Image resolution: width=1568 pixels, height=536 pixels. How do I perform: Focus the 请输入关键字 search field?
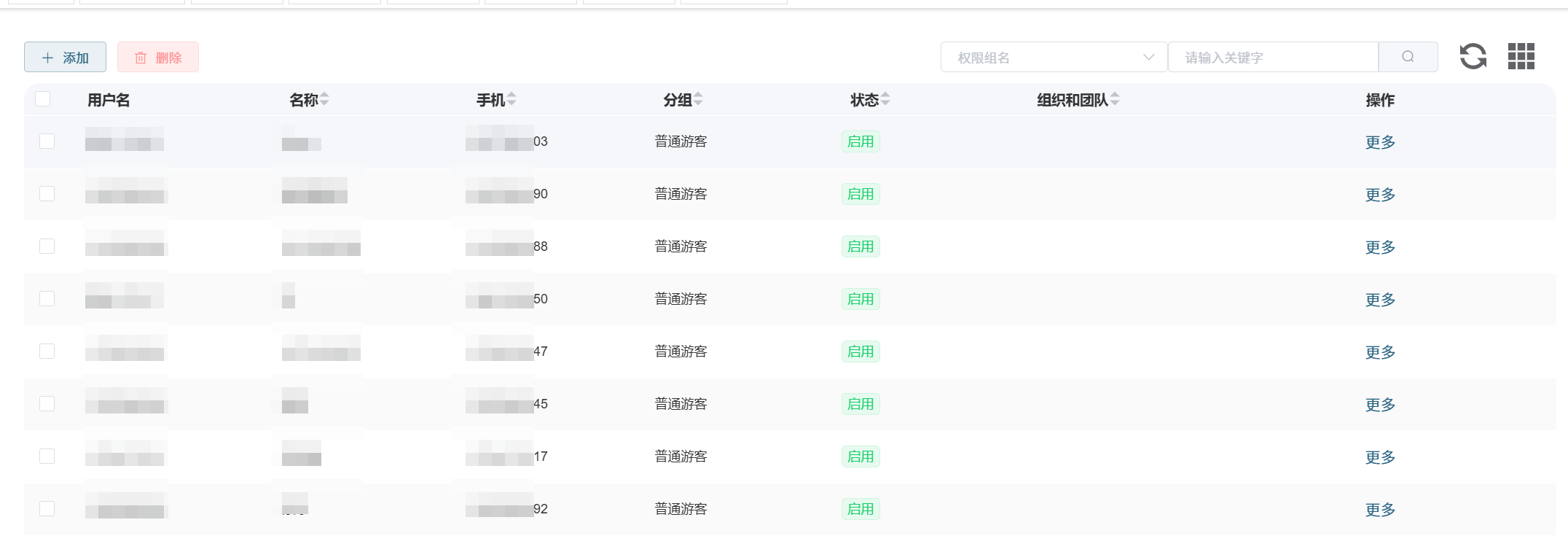[x=1272, y=57]
